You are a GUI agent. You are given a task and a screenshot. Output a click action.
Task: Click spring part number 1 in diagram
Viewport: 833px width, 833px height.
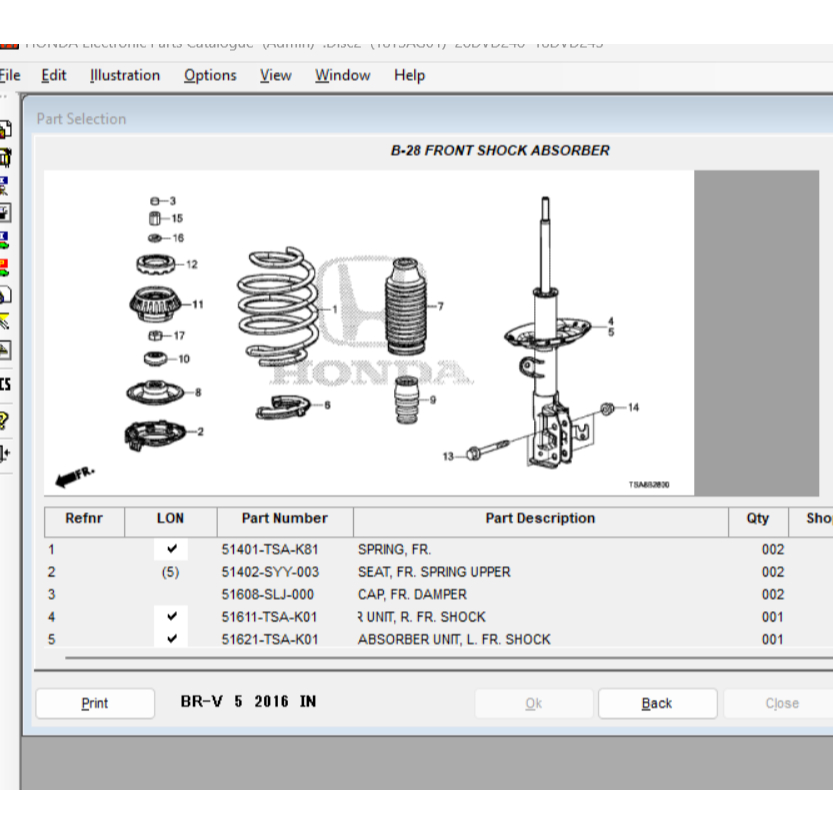(x=334, y=310)
